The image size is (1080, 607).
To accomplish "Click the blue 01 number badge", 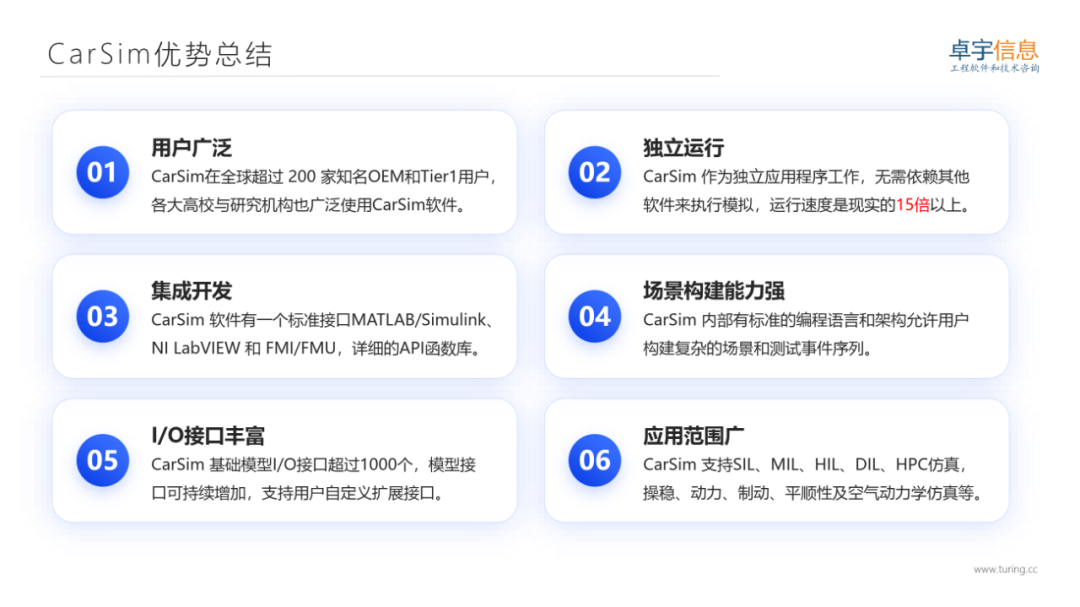I will 103,172.
